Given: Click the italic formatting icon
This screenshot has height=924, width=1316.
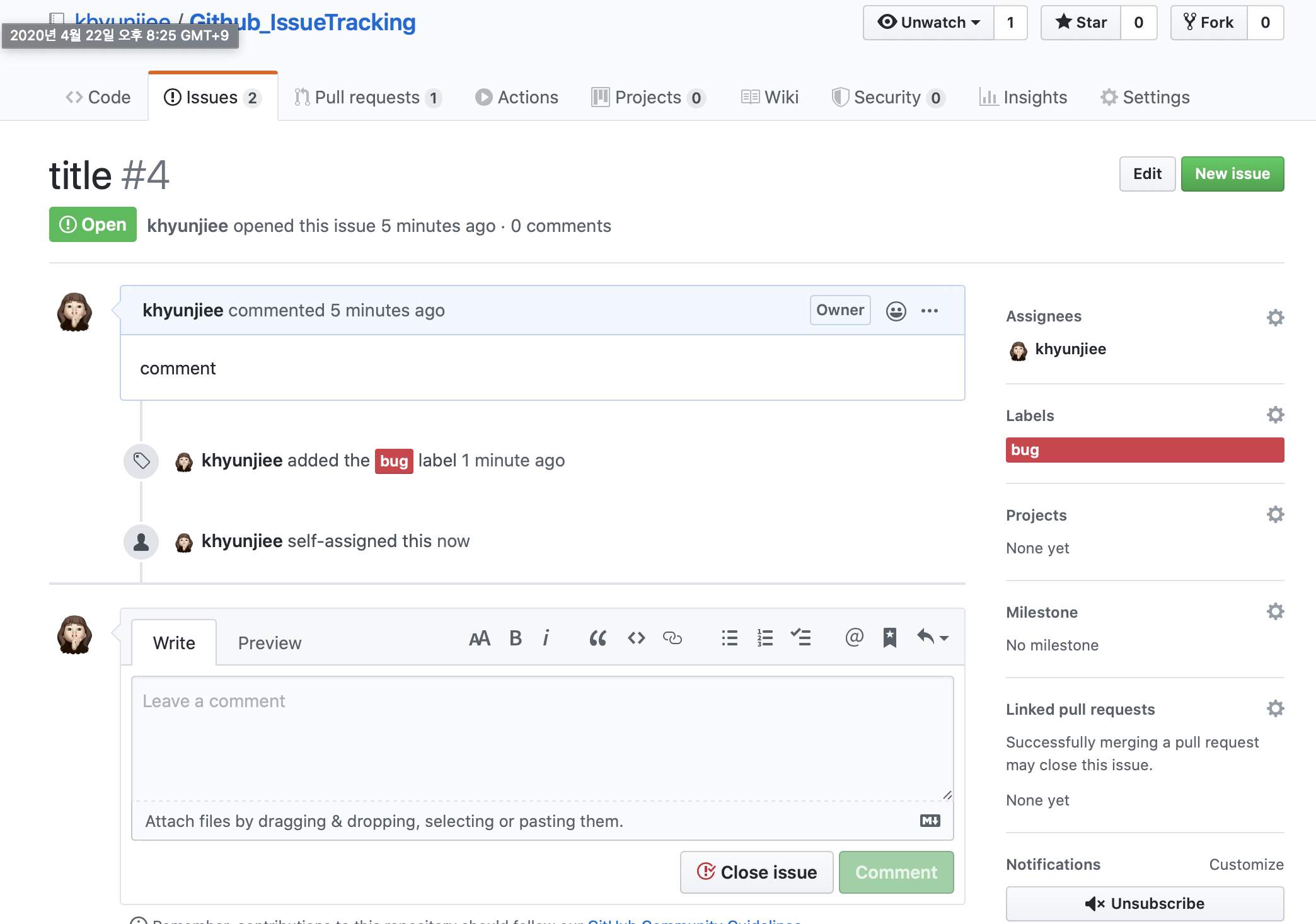Looking at the screenshot, I should (x=546, y=638).
